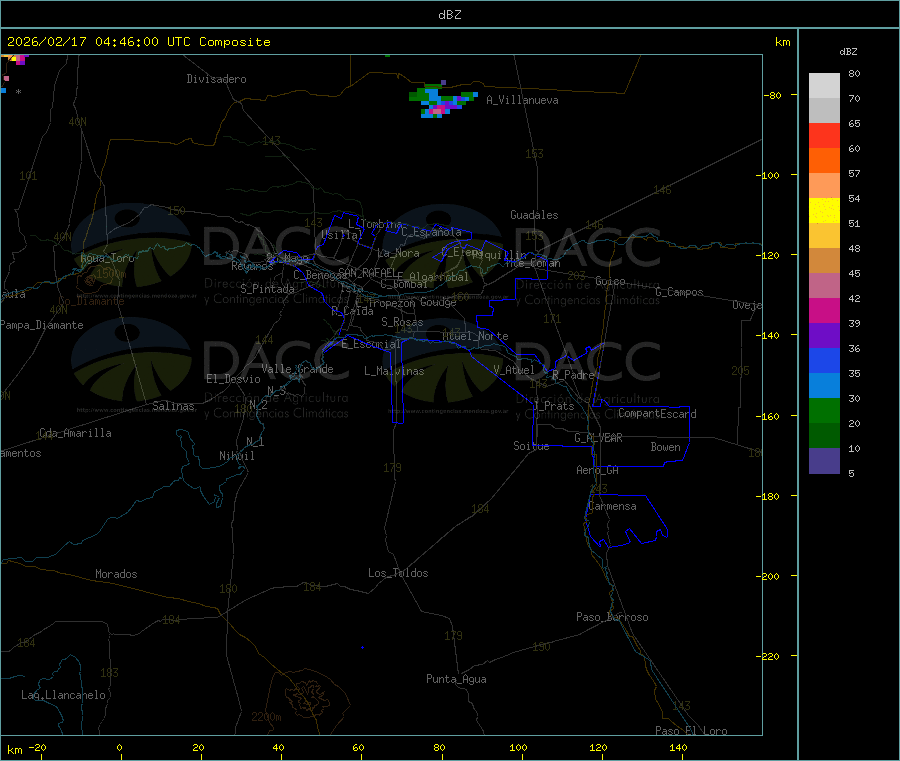This screenshot has width=900, height=761.
Task: Click the 5 dBZ purple color swatch
Action: coord(824,461)
